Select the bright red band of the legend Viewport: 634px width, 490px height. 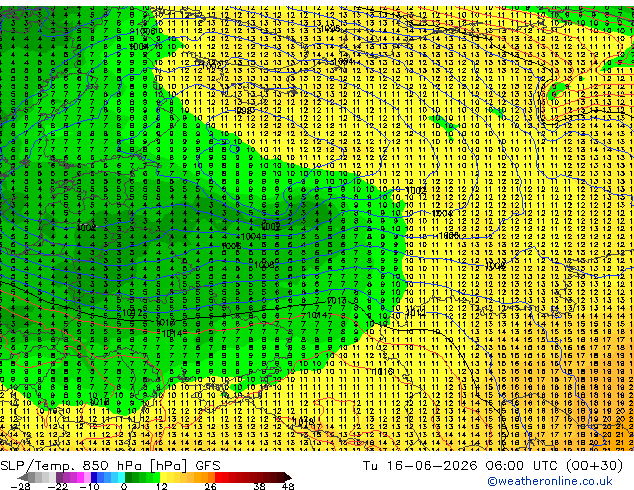pyautogui.click(x=222, y=477)
